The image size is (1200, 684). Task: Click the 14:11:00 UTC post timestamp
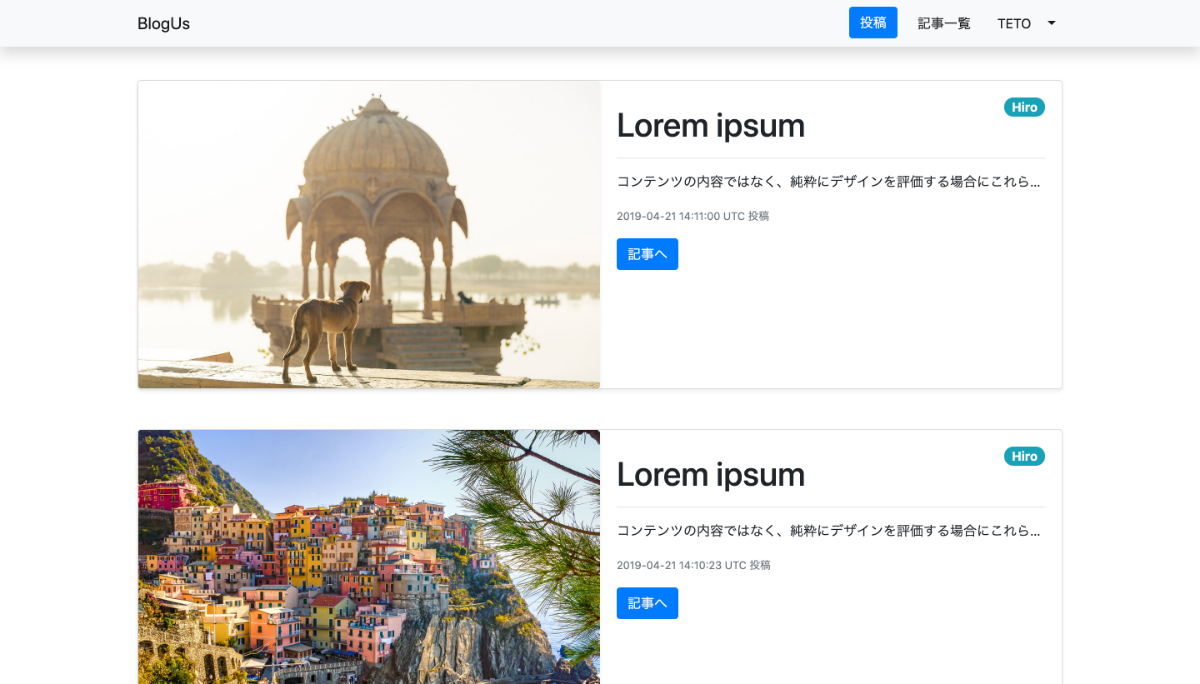click(692, 216)
